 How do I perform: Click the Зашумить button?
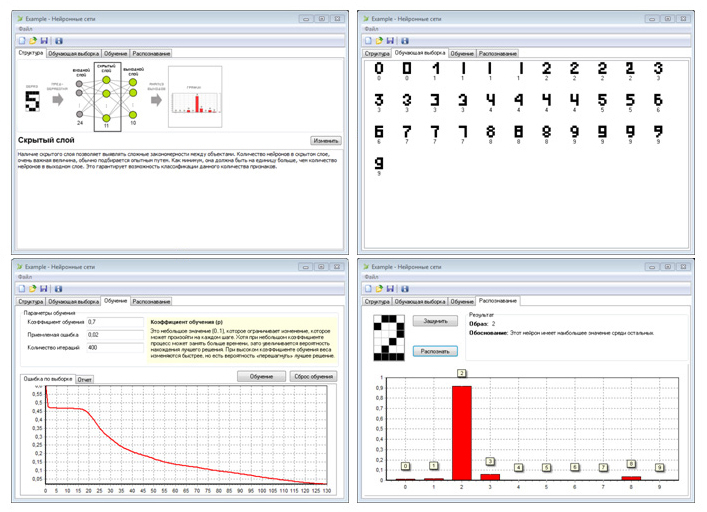point(435,321)
